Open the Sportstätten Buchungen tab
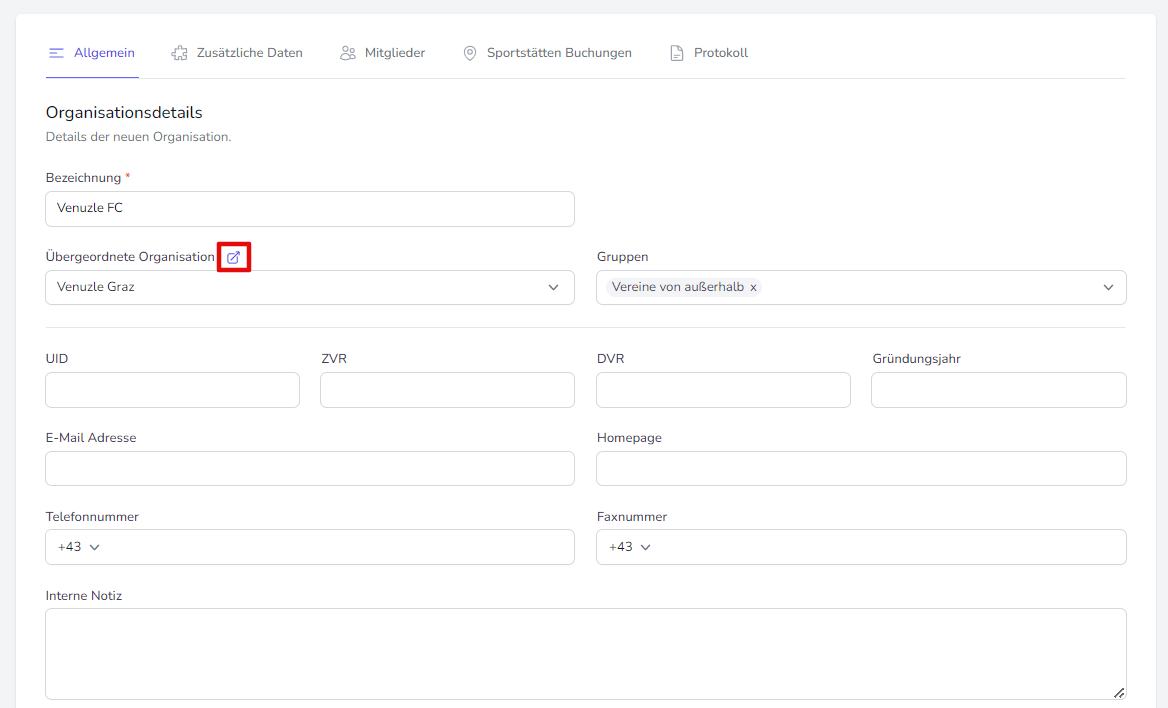The image size is (1168, 708). [x=559, y=53]
